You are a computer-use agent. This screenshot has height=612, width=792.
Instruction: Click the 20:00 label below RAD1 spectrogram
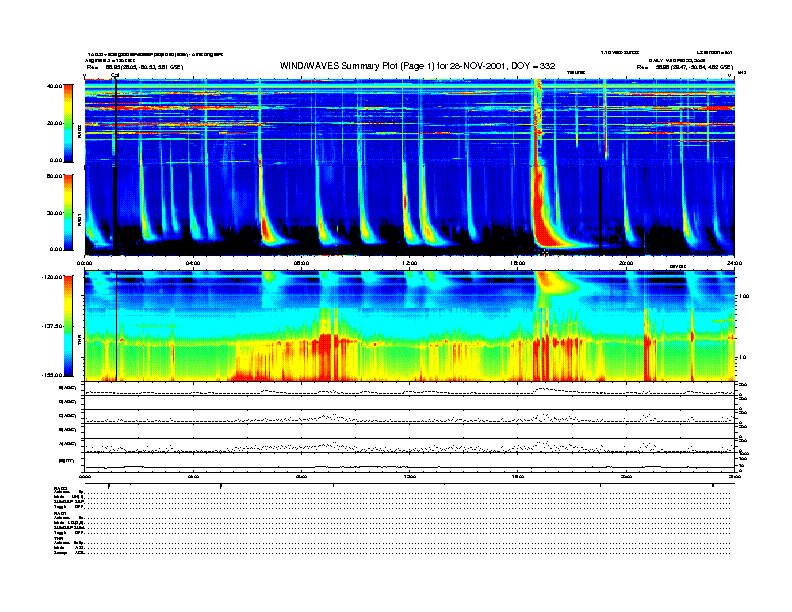(626, 263)
